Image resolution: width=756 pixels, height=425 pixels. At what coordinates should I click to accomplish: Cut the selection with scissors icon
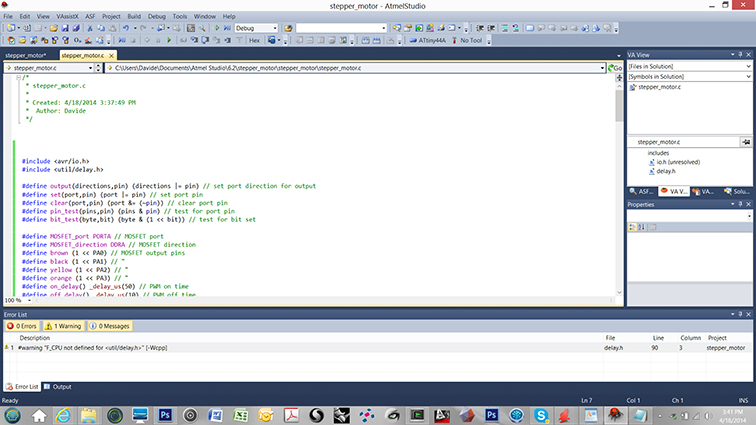coord(90,28)
